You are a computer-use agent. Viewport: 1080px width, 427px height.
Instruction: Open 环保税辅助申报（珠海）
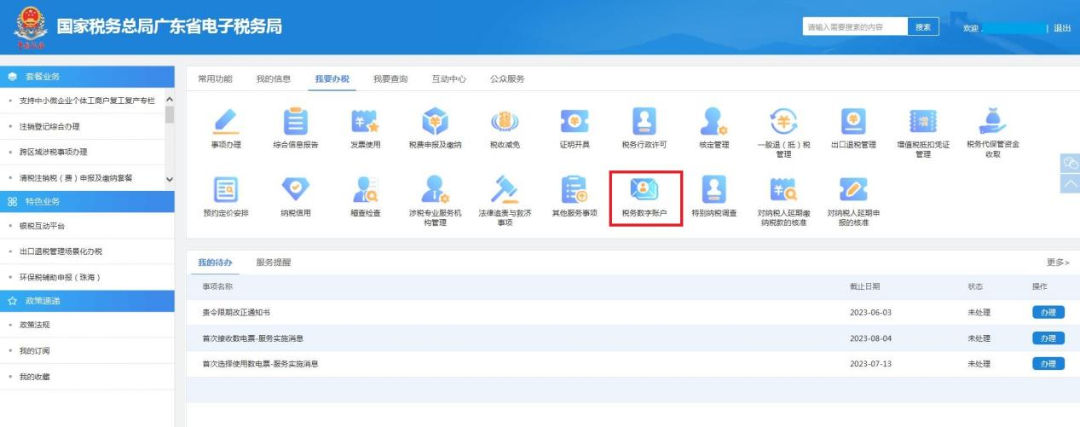[61, 278]
